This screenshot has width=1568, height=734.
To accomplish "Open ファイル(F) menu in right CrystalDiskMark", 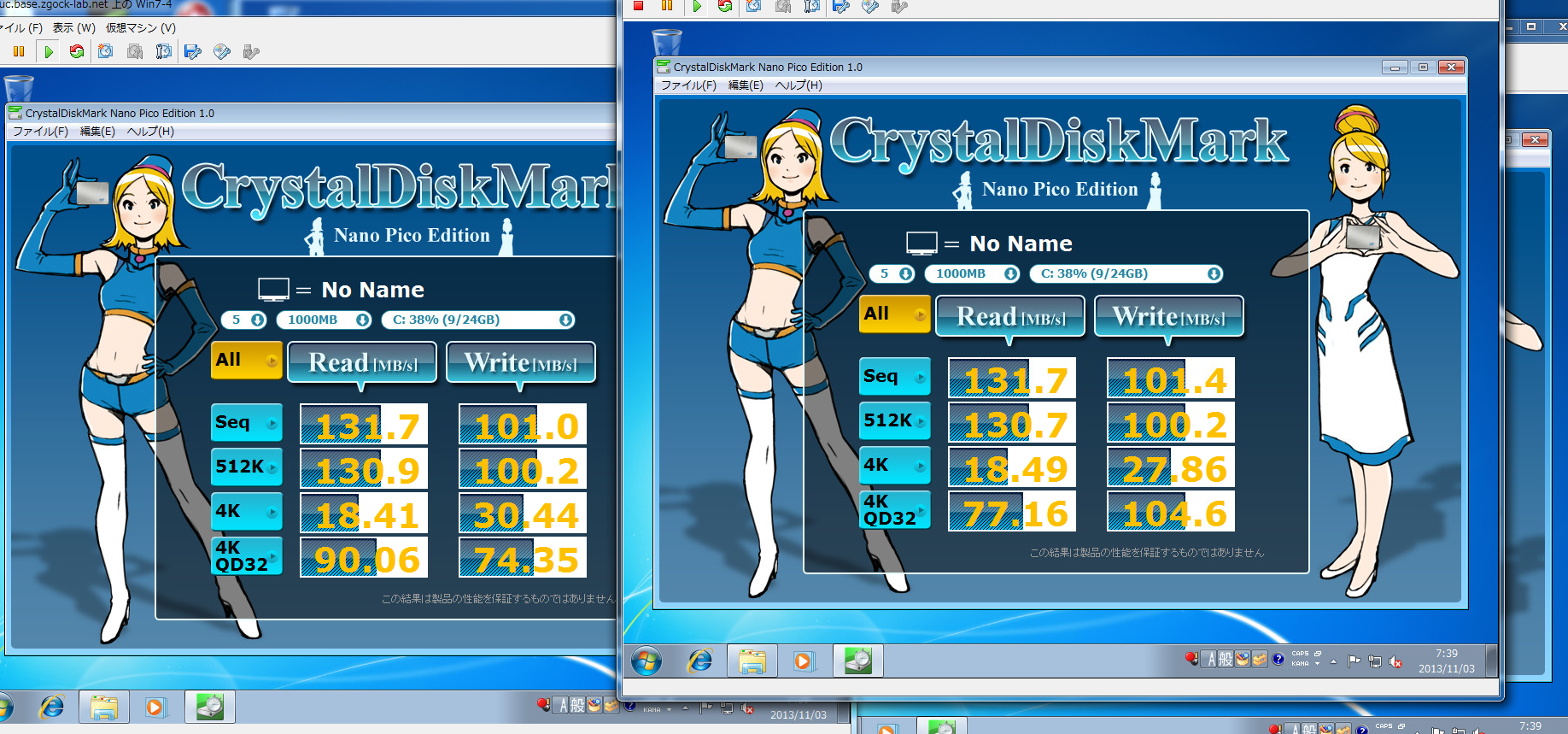I will pyautogui.click(x=688, y=85).
